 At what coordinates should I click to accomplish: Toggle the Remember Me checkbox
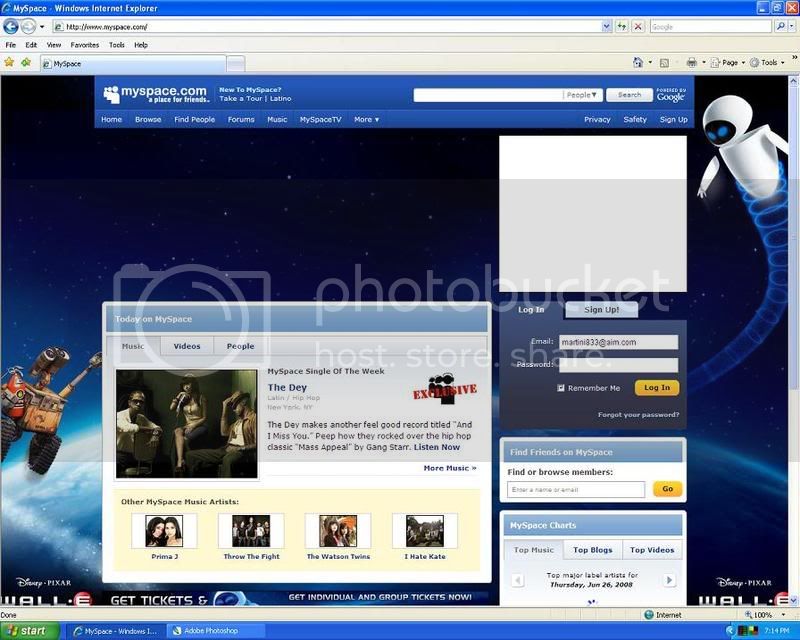pos(561,388)
